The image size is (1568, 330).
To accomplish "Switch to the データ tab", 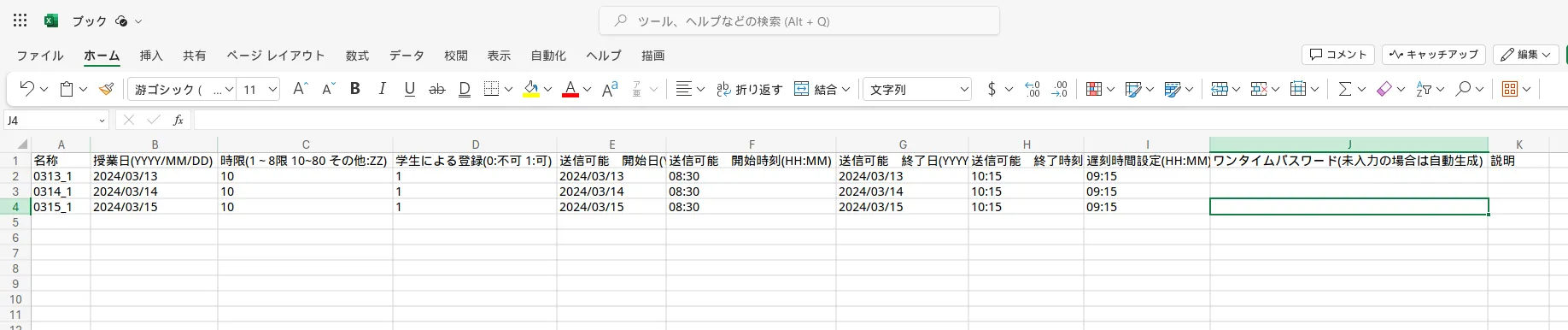I will click(x=407, y=56).
